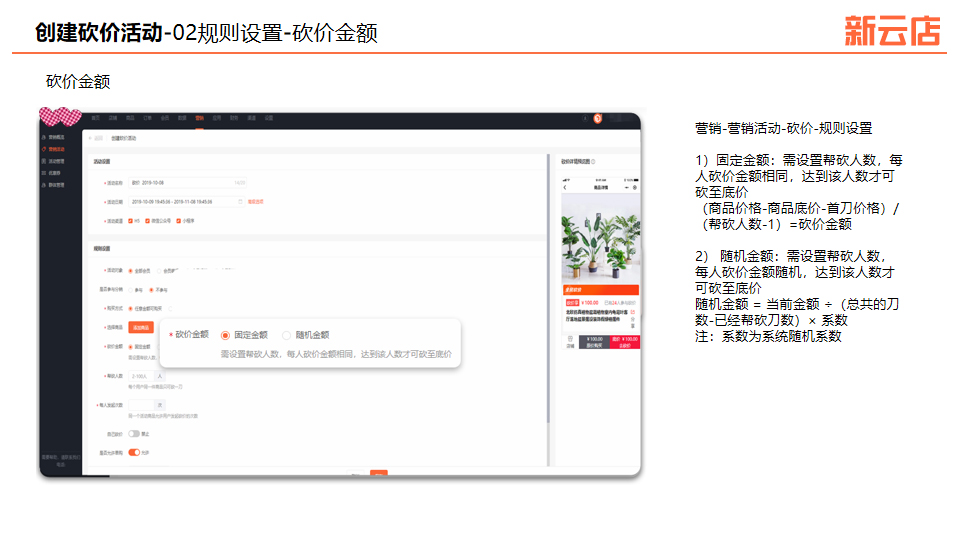This screenshot has height=540, width=960.
Task: Open the 首页 tab in top navigation
Action: (x=96, y=118)
